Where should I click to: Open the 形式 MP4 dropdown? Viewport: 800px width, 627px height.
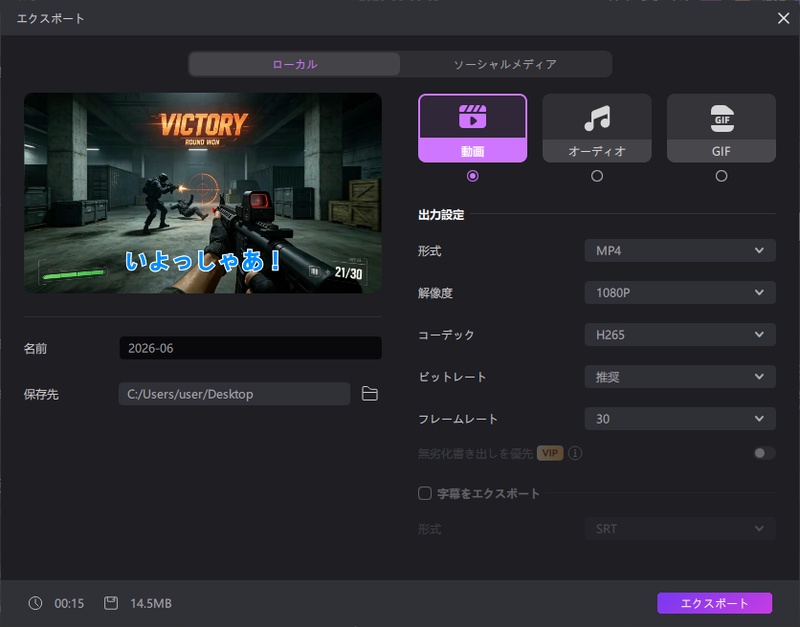coord(680,250)
